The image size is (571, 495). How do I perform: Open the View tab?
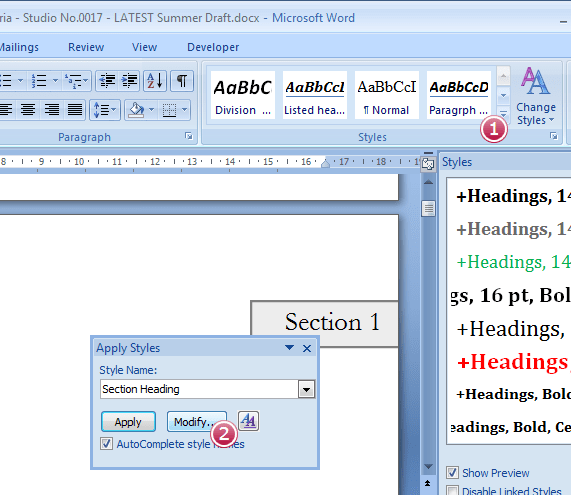[145, 47]
